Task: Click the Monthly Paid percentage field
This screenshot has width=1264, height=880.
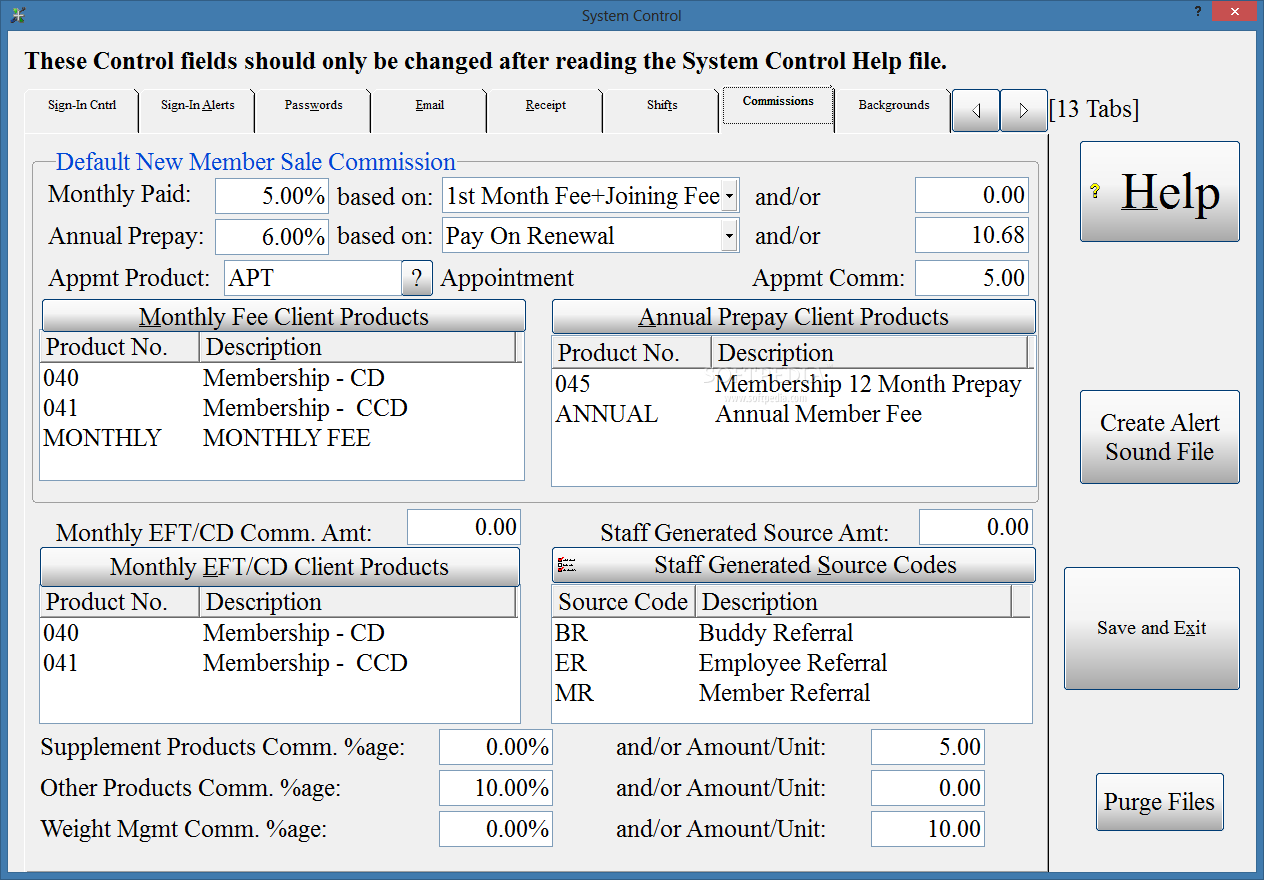Action: 272,196
